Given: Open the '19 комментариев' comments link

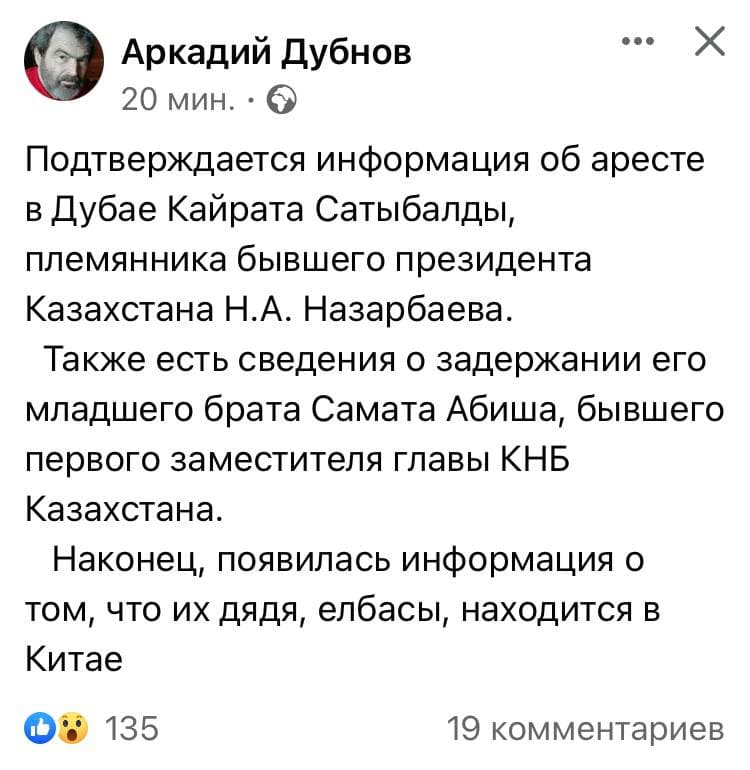Looking at the screenshot, I should tap(585, 729).
